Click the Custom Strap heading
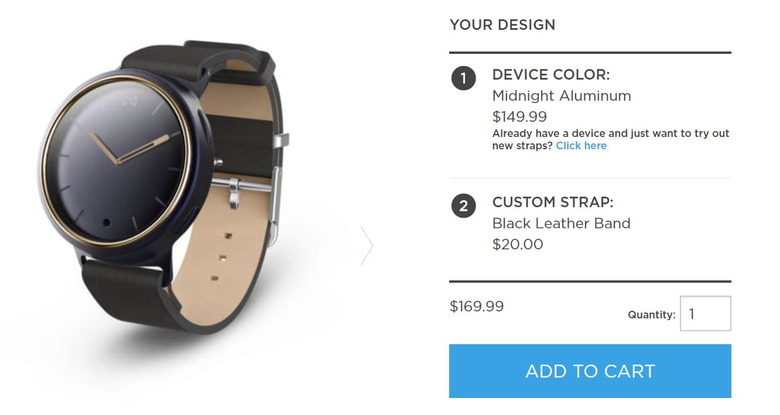The height and width of the screenshot is (415, 780). click(x=553, y=202)
